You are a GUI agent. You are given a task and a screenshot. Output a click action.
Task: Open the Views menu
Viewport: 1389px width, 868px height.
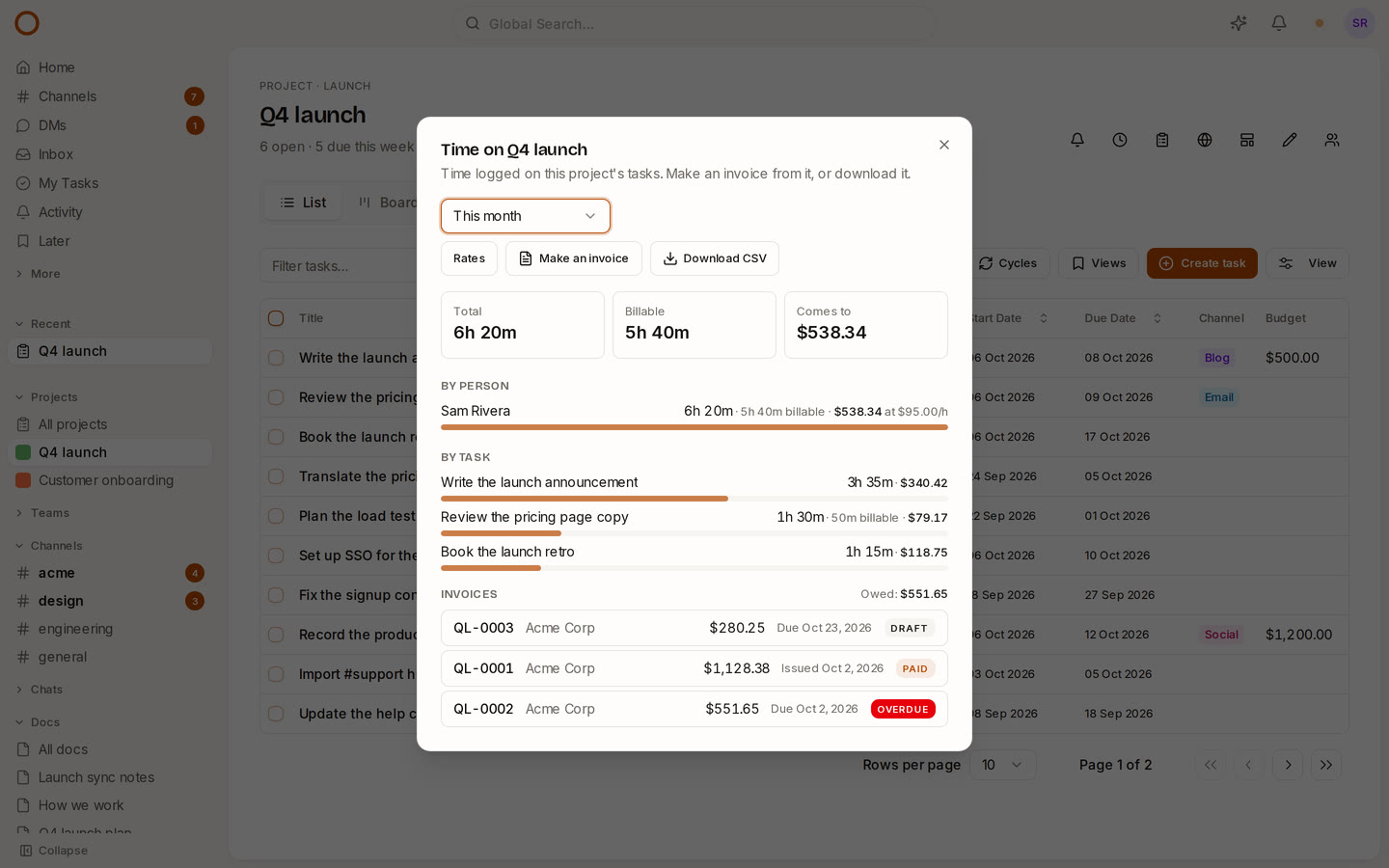point(1099,263)
